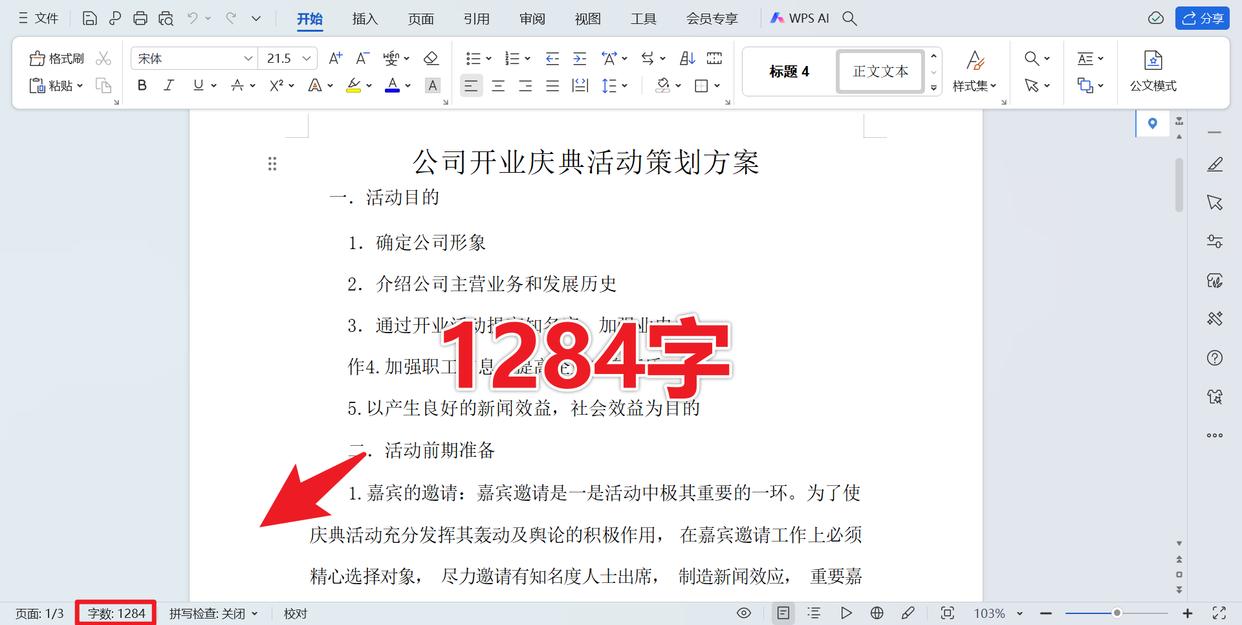Enable center paragraph alignment
Image resolution: width=1242 pixels, height=625 pixels.
click(x=497, y=85)
